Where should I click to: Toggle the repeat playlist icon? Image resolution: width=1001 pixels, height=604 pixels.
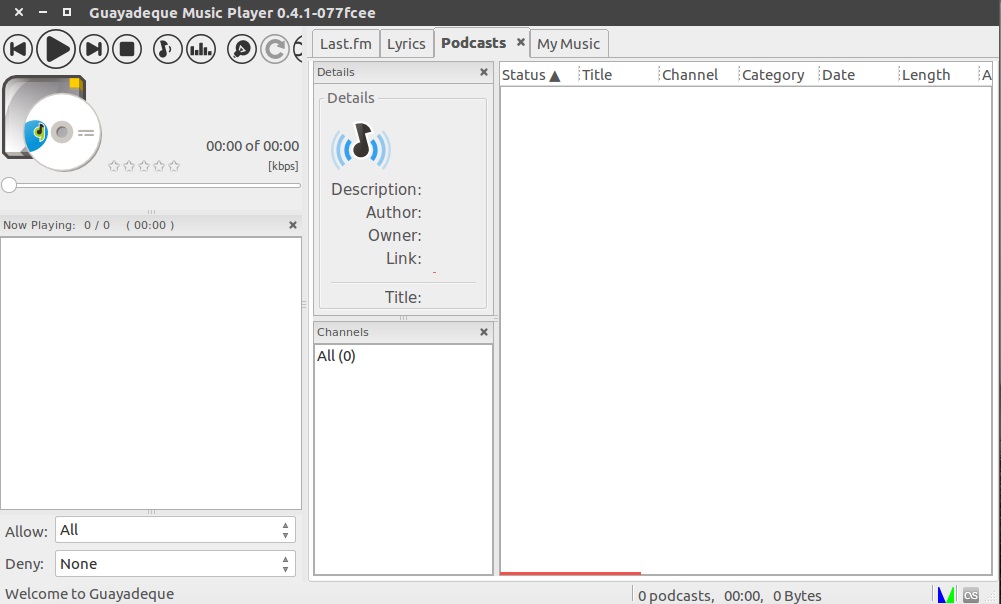[x=274, y=48]
